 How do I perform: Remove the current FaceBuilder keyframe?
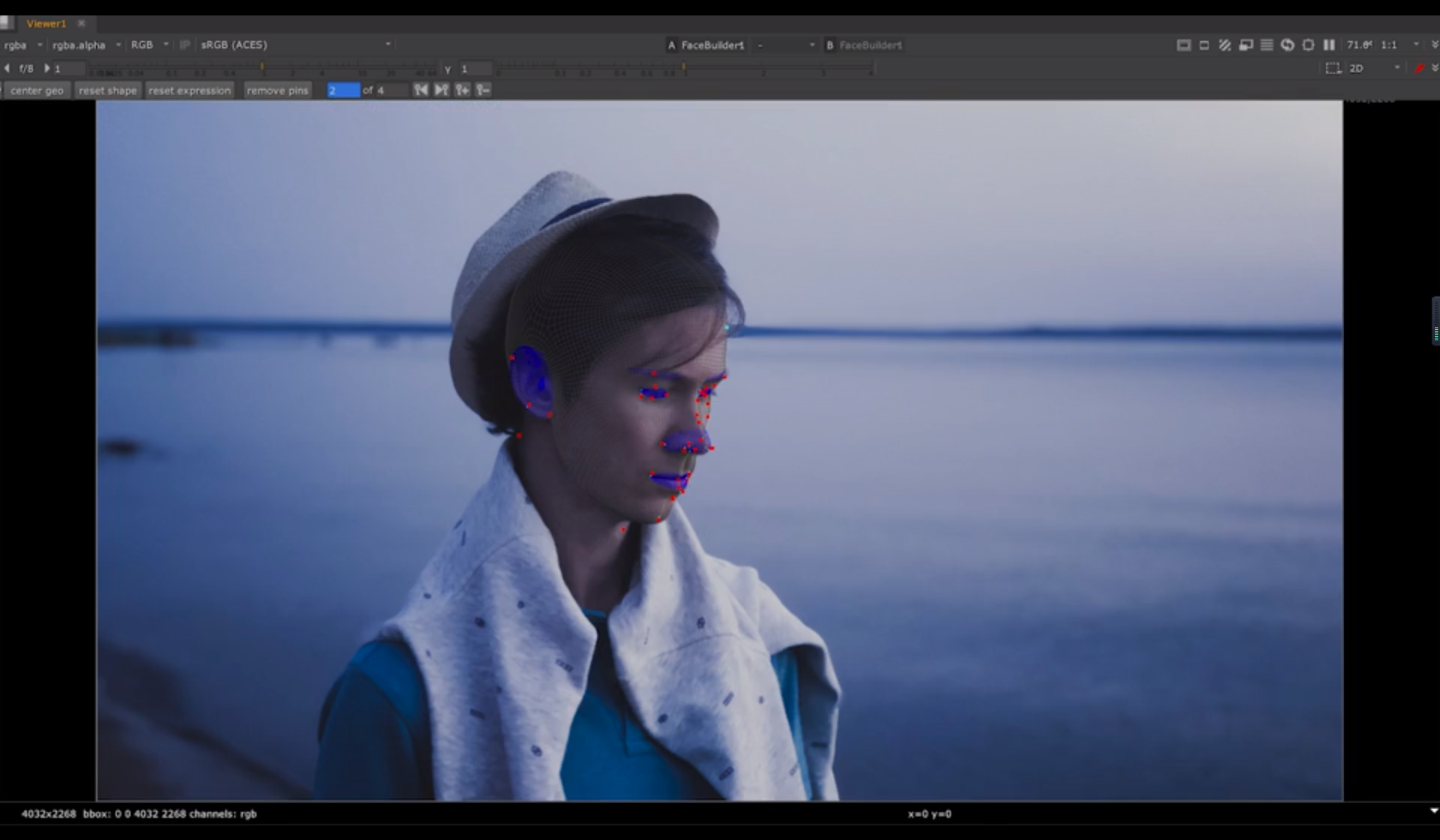click(x=483, y=89)
